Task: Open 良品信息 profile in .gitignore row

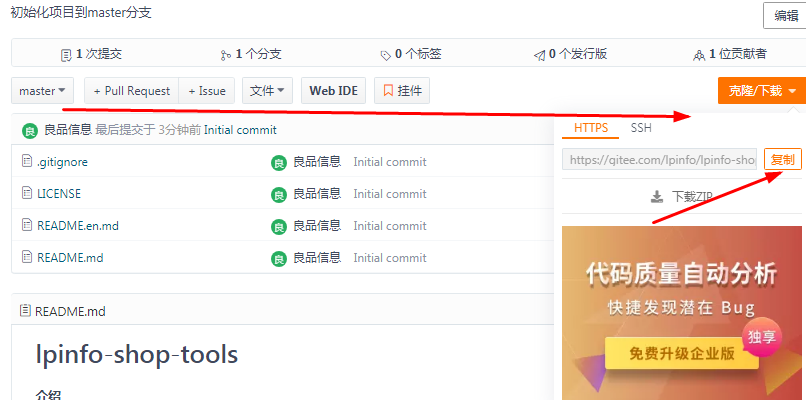Action: [x=317, y=162]
